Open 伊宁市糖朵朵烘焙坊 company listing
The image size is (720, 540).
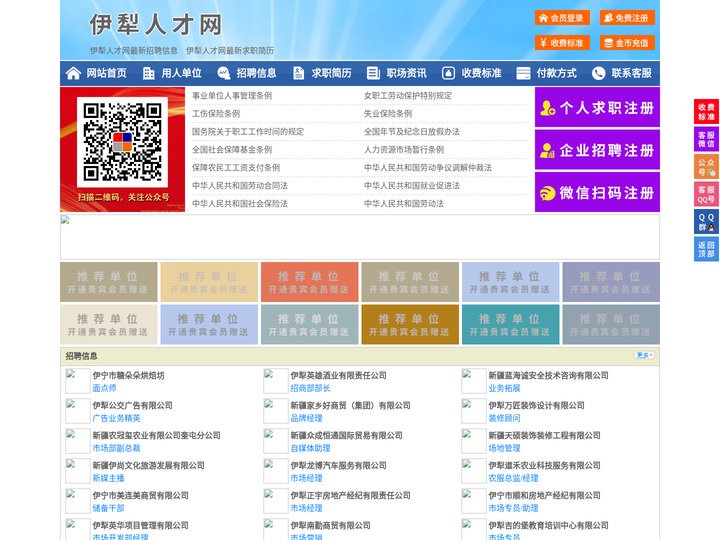(x=128, y=375)
